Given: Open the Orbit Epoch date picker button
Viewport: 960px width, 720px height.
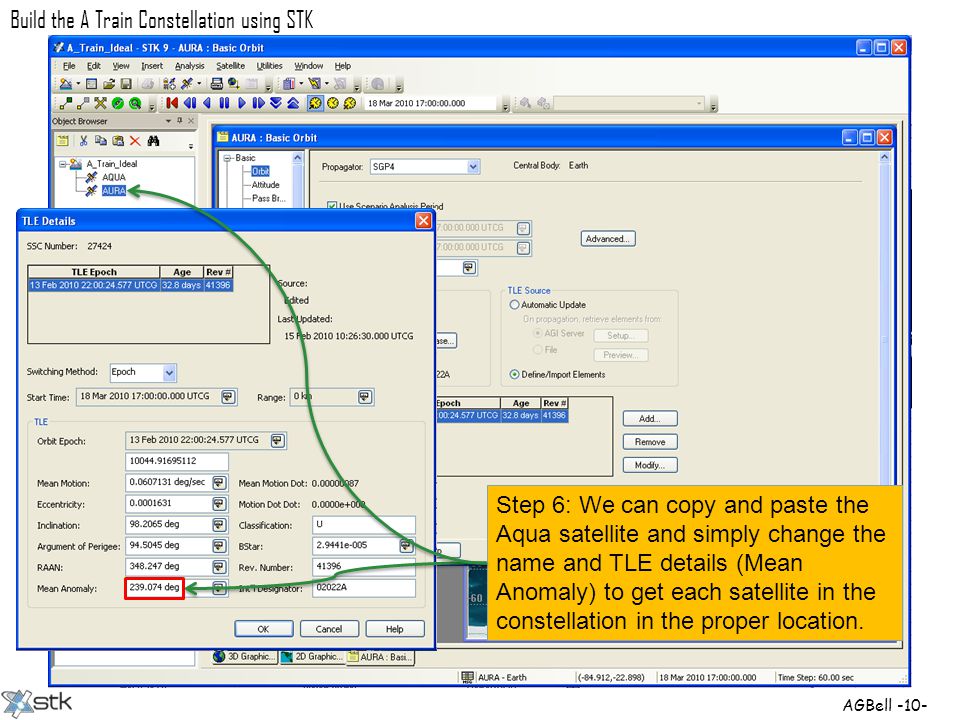Looking at the screenshot, I should pos(278,441).
